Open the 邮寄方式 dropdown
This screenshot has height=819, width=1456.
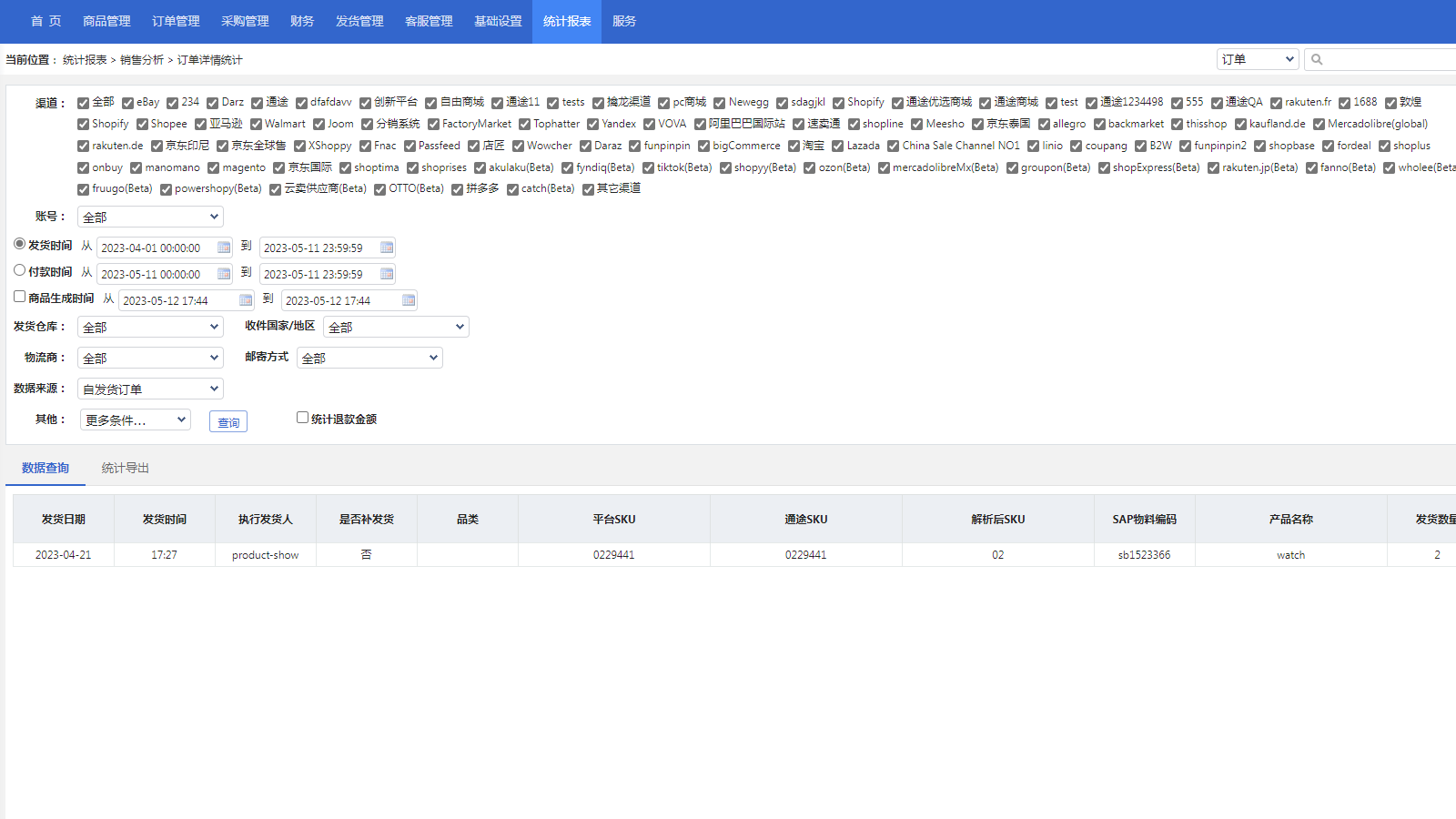pos(369,358)
